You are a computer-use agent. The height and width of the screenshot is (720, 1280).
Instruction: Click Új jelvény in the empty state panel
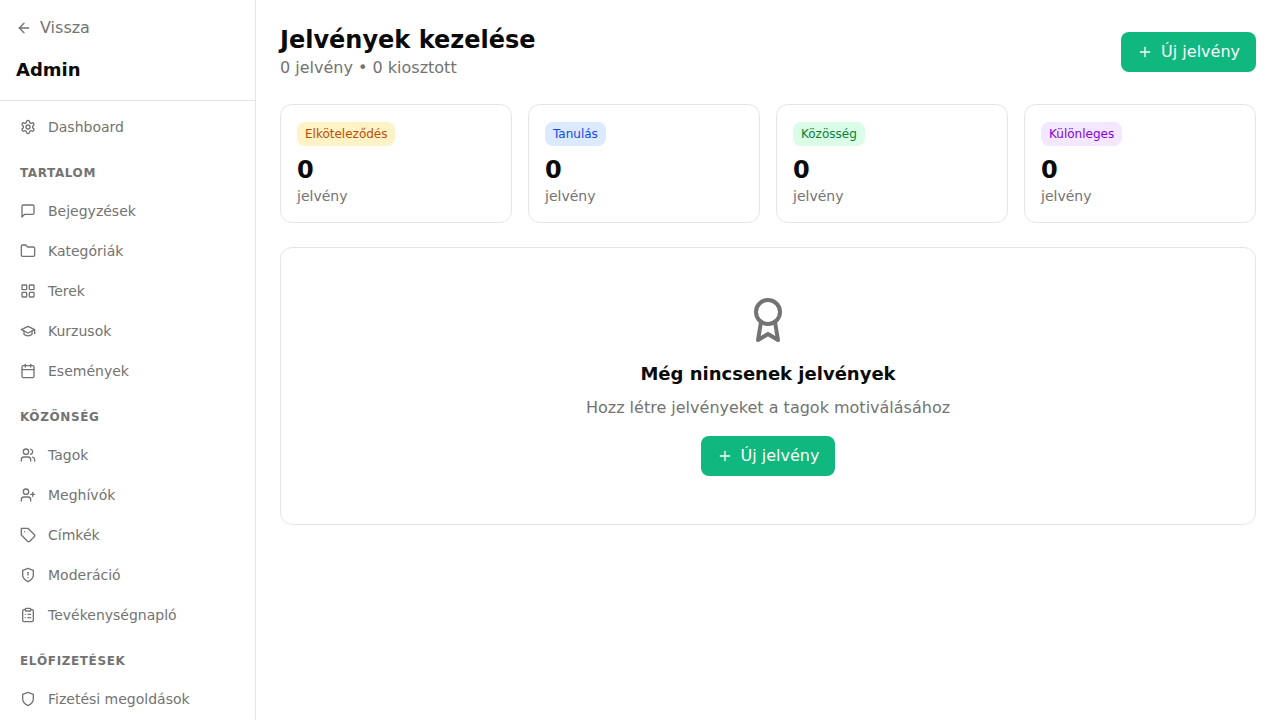coord(768,455)
